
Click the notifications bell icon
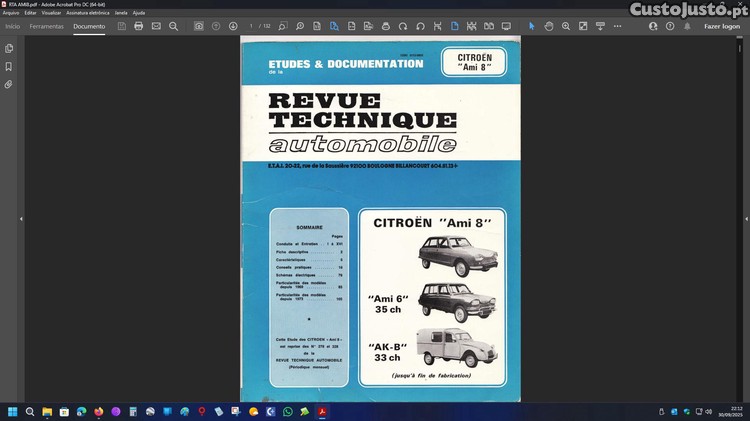tap(685, 26)
